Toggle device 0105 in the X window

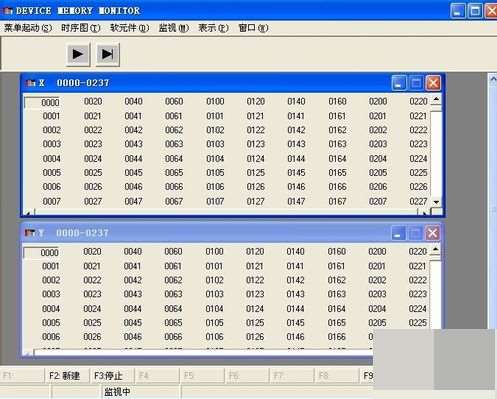215,173
